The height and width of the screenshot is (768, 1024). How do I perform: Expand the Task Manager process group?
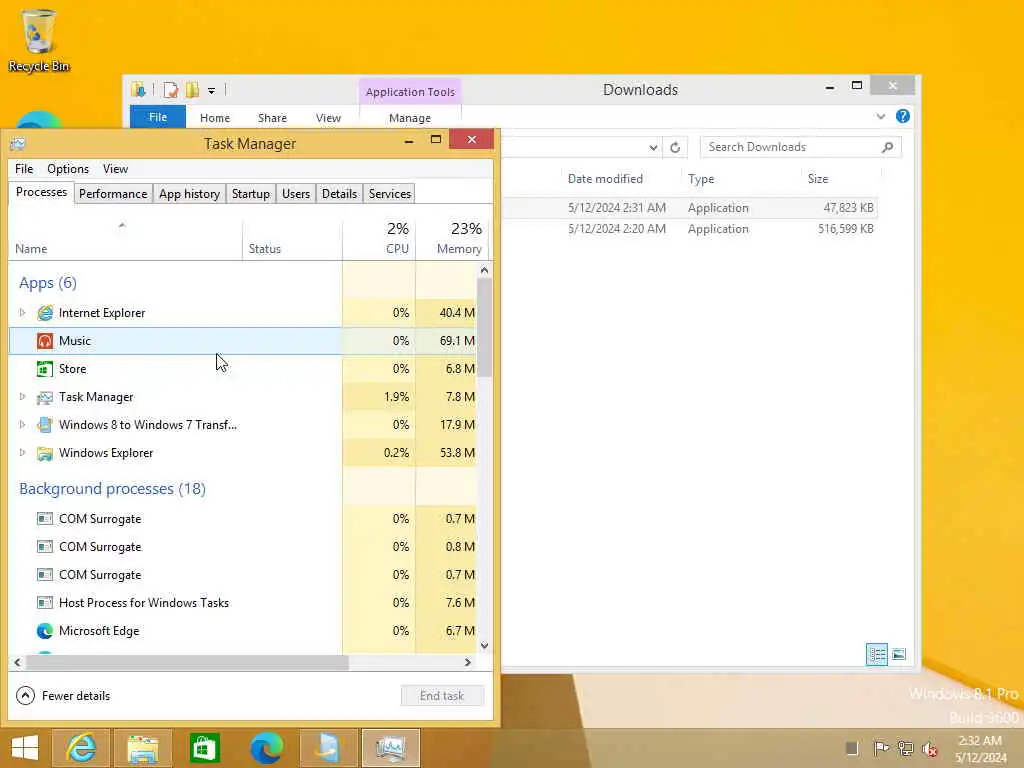[x=22, y=397]
